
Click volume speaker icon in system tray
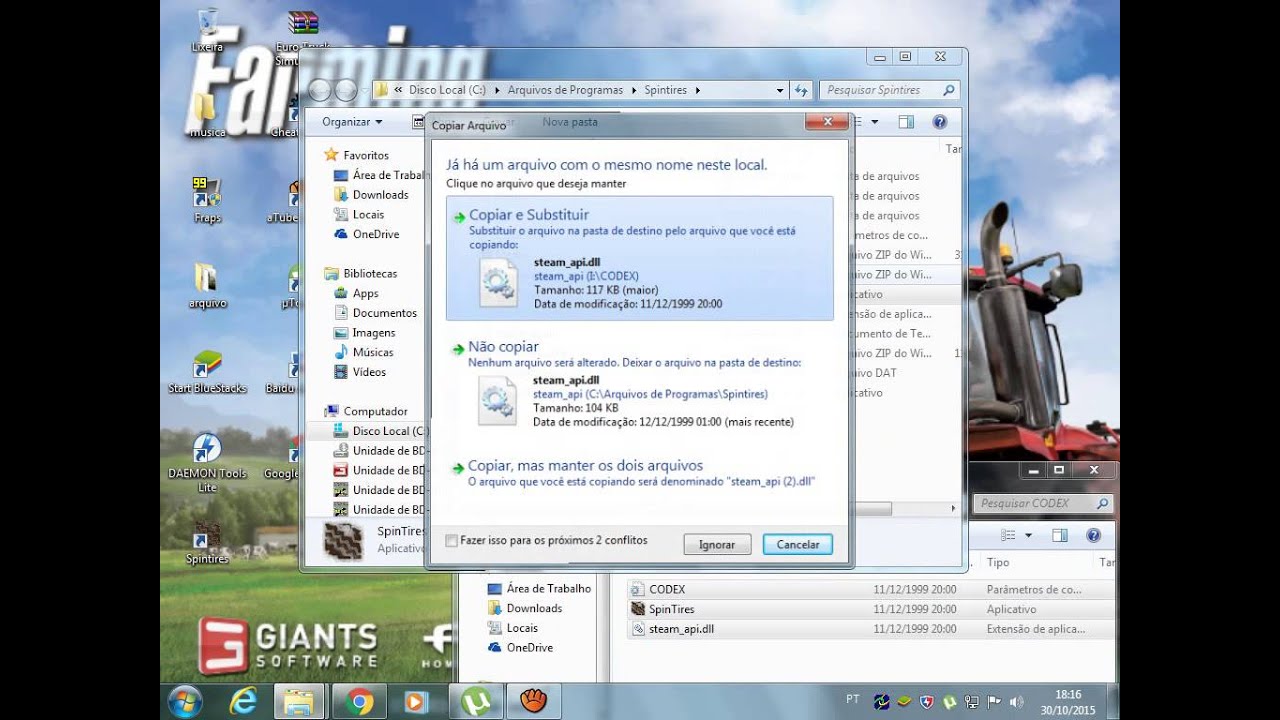click(1017, 702)
